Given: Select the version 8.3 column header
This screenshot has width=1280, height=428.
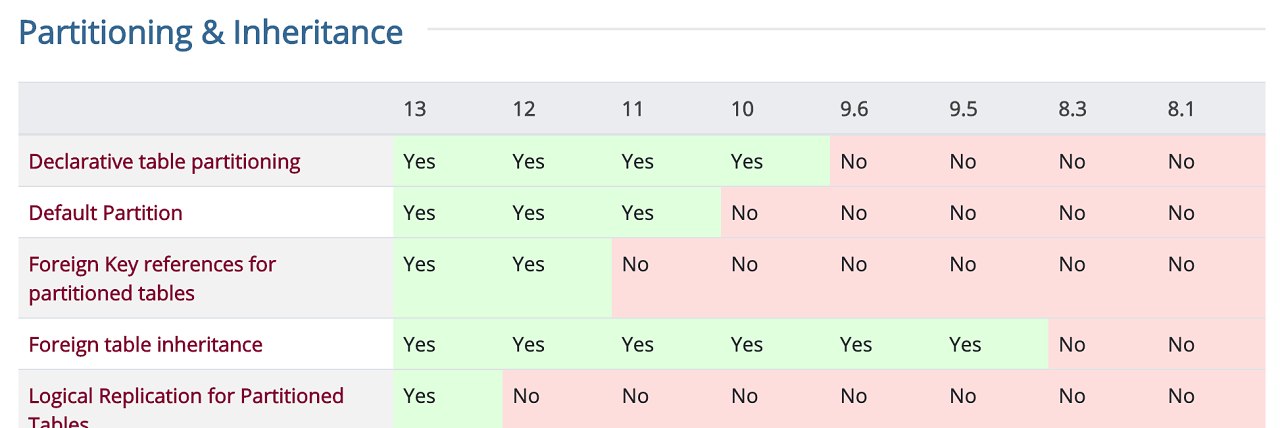Looking at the screenshot, I should click(1072, 109).
